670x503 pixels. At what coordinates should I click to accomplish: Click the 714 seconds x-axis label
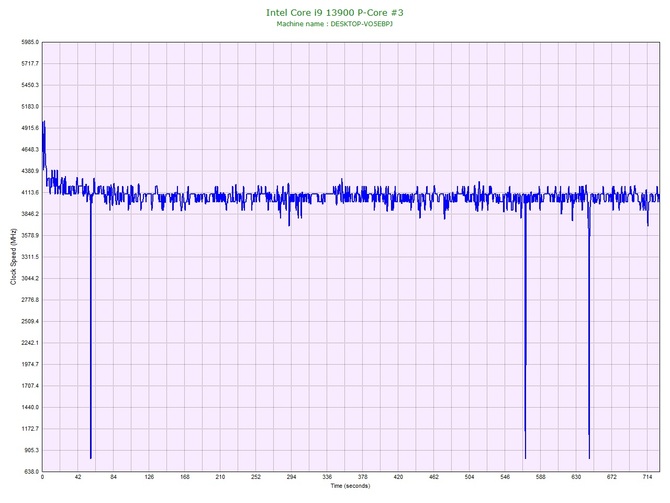click(x=647, y=477)
